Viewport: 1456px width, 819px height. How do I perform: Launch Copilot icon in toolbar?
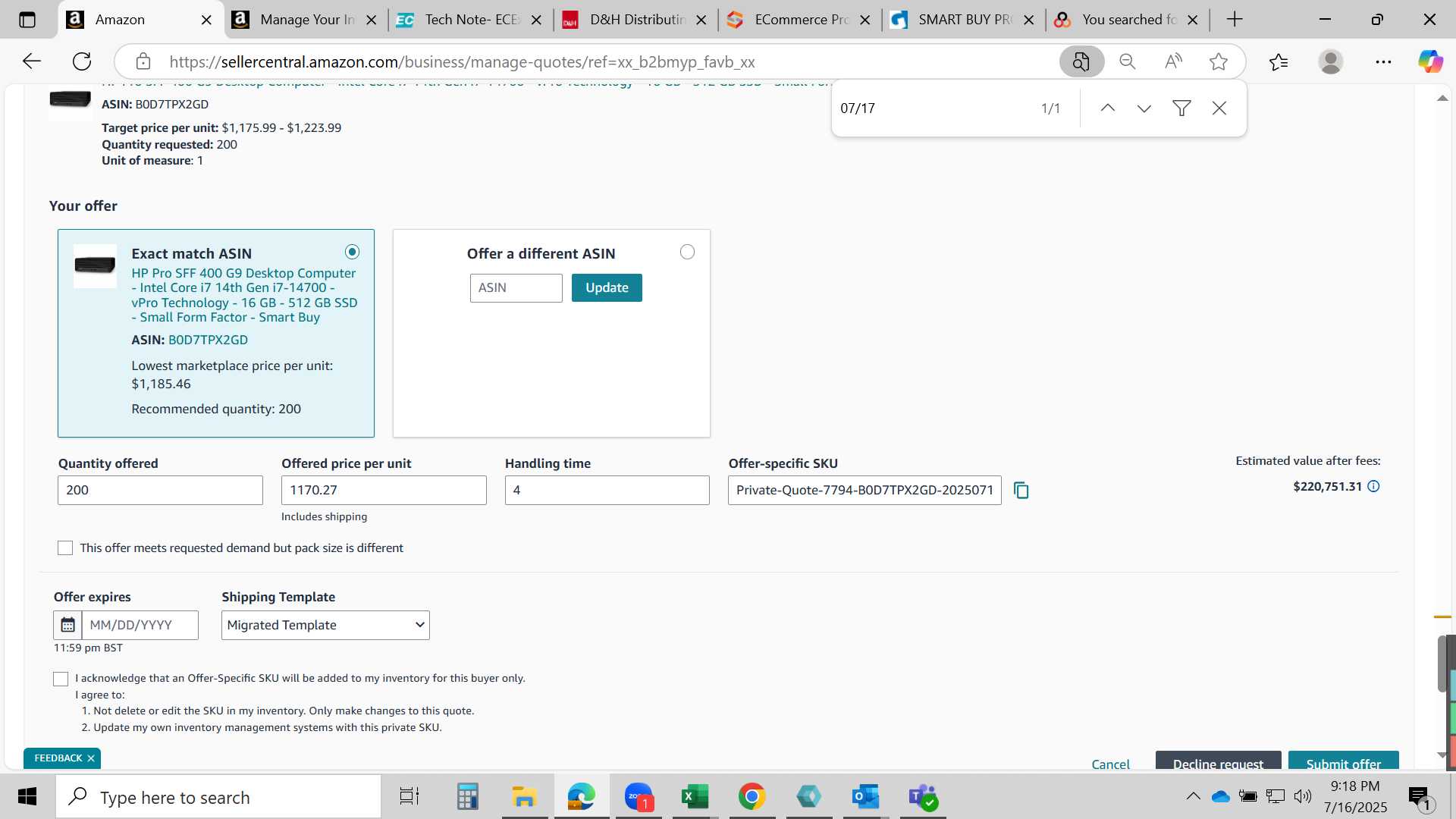click(1430, 61)
